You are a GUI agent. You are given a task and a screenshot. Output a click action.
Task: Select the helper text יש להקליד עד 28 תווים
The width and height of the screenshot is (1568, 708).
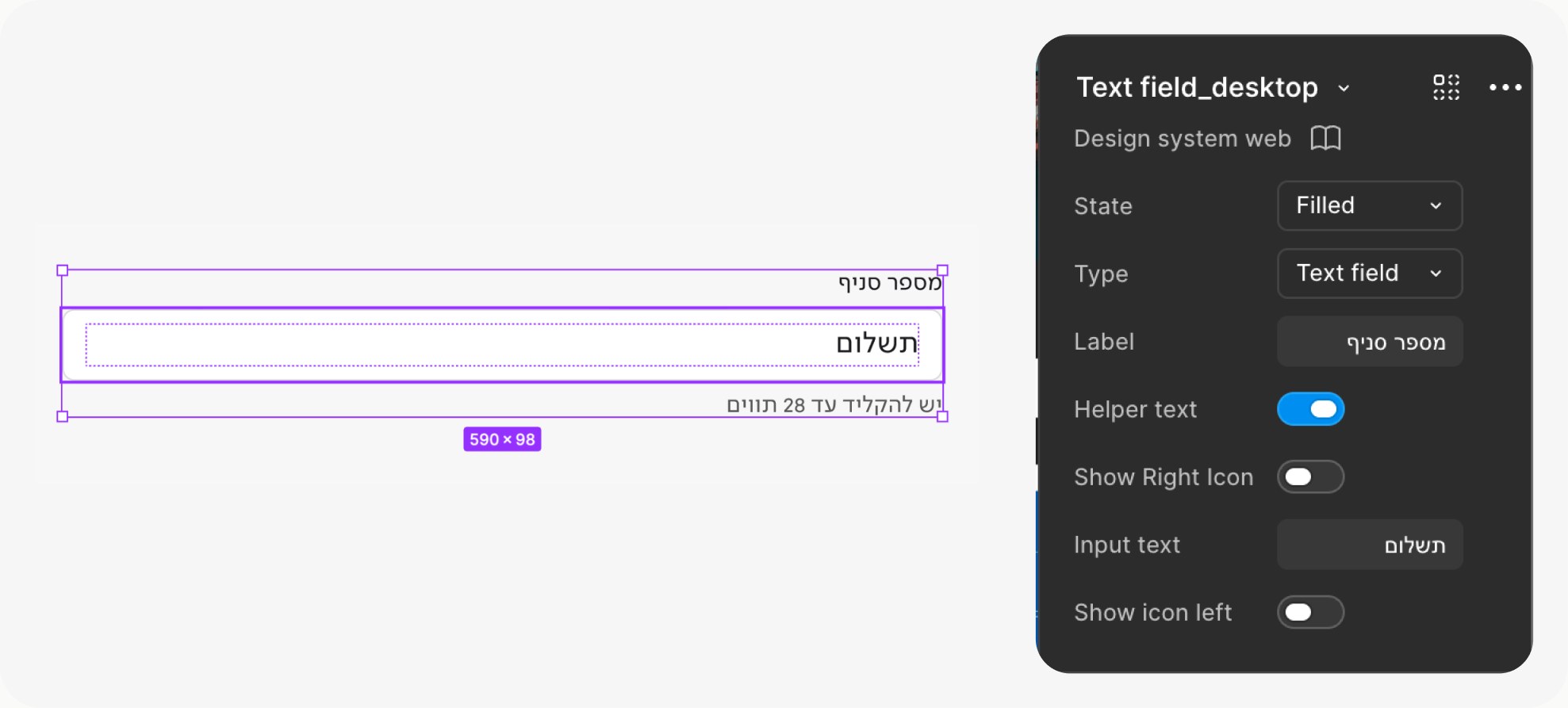pos(834,405)
